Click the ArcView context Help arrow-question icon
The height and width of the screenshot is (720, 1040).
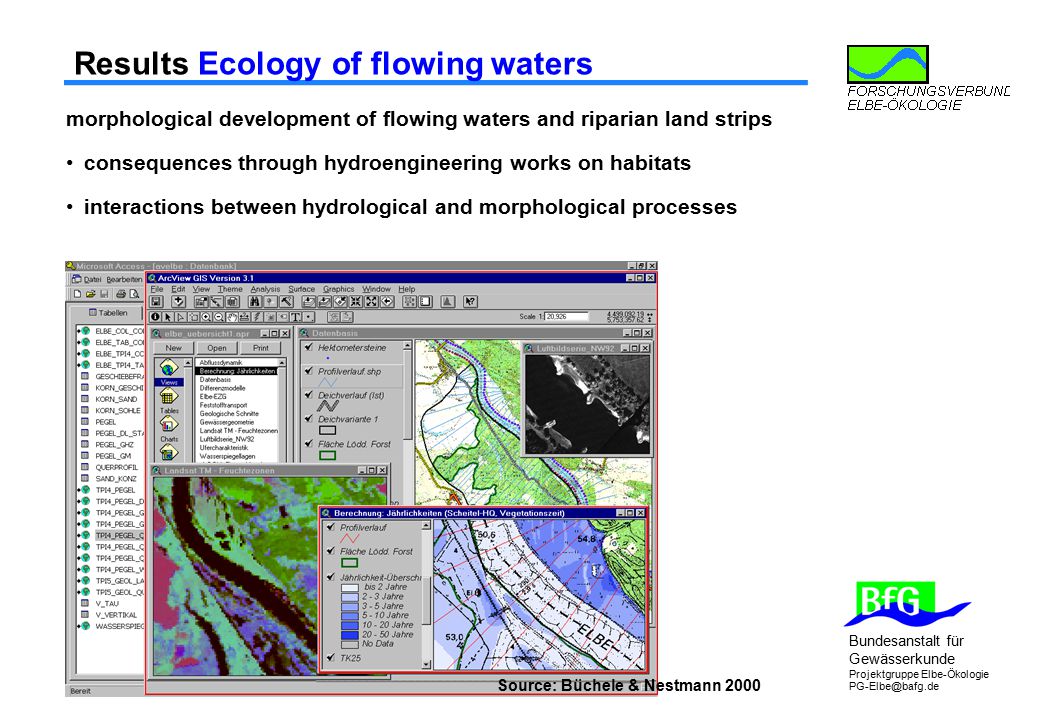coord(470,302)
